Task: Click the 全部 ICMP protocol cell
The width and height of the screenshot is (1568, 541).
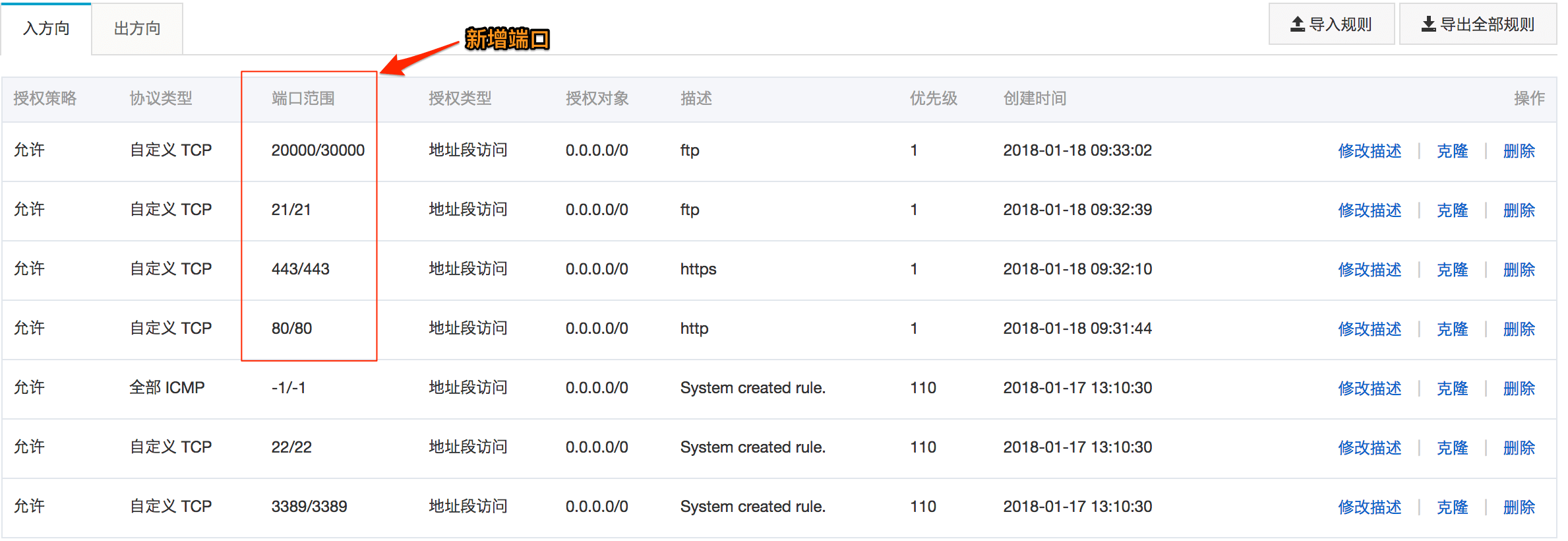Action: coord(167,388)
